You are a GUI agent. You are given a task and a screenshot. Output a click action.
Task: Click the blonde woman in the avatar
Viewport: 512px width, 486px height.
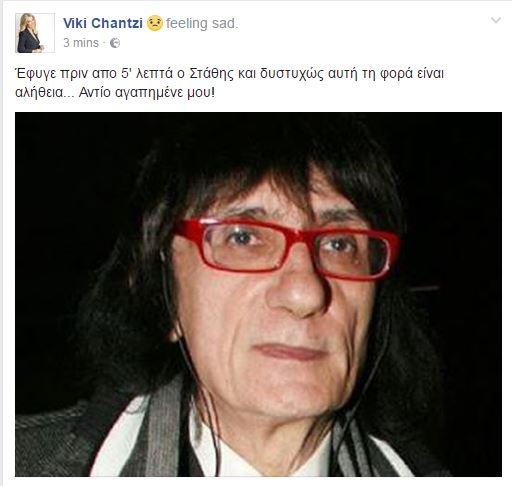[x=29, y=33]
